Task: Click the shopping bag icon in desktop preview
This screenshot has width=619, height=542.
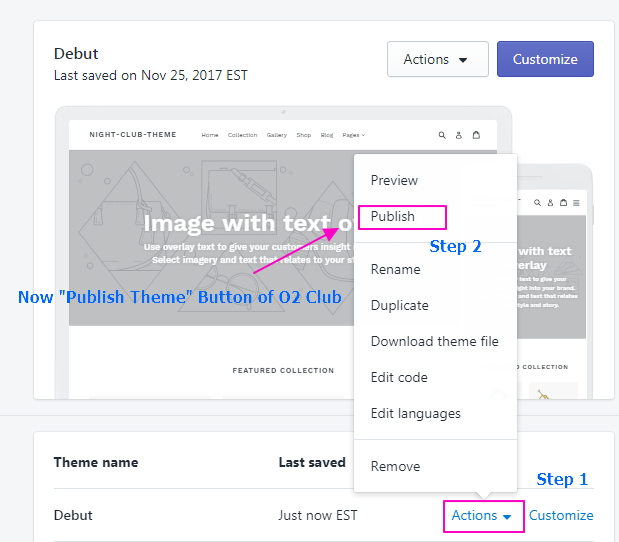Action: tap(476, 135)
